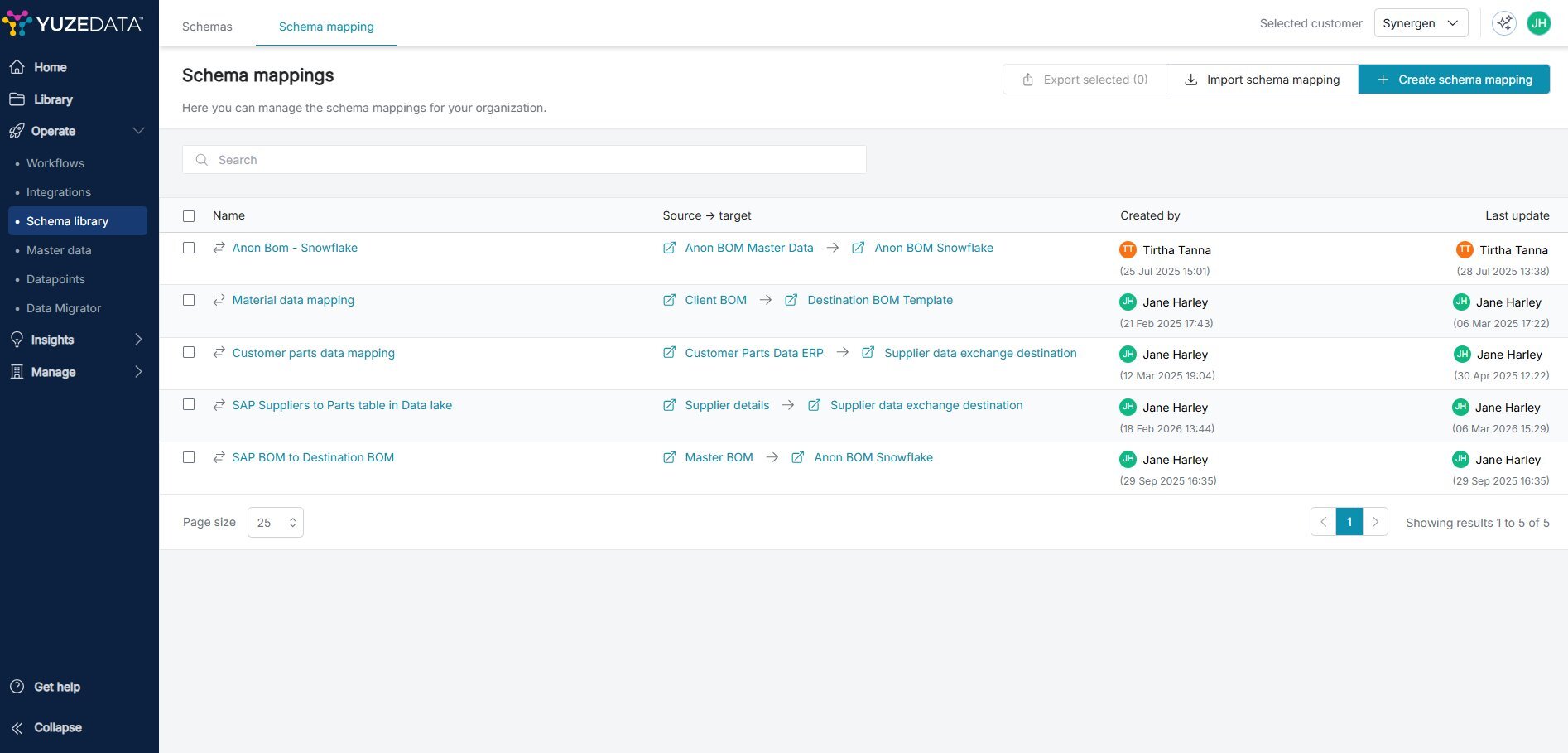The image size is (1568, 753).
Task: Open external link icon for Anon BOM Master Data
Action: pyautogui.click(x=669, y=248)
